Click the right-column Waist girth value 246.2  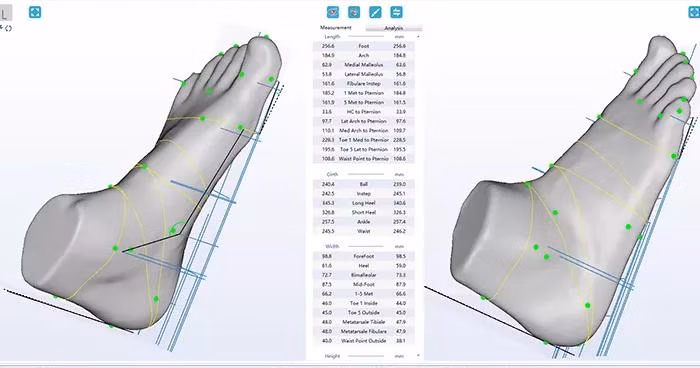[x=399, y=231]
